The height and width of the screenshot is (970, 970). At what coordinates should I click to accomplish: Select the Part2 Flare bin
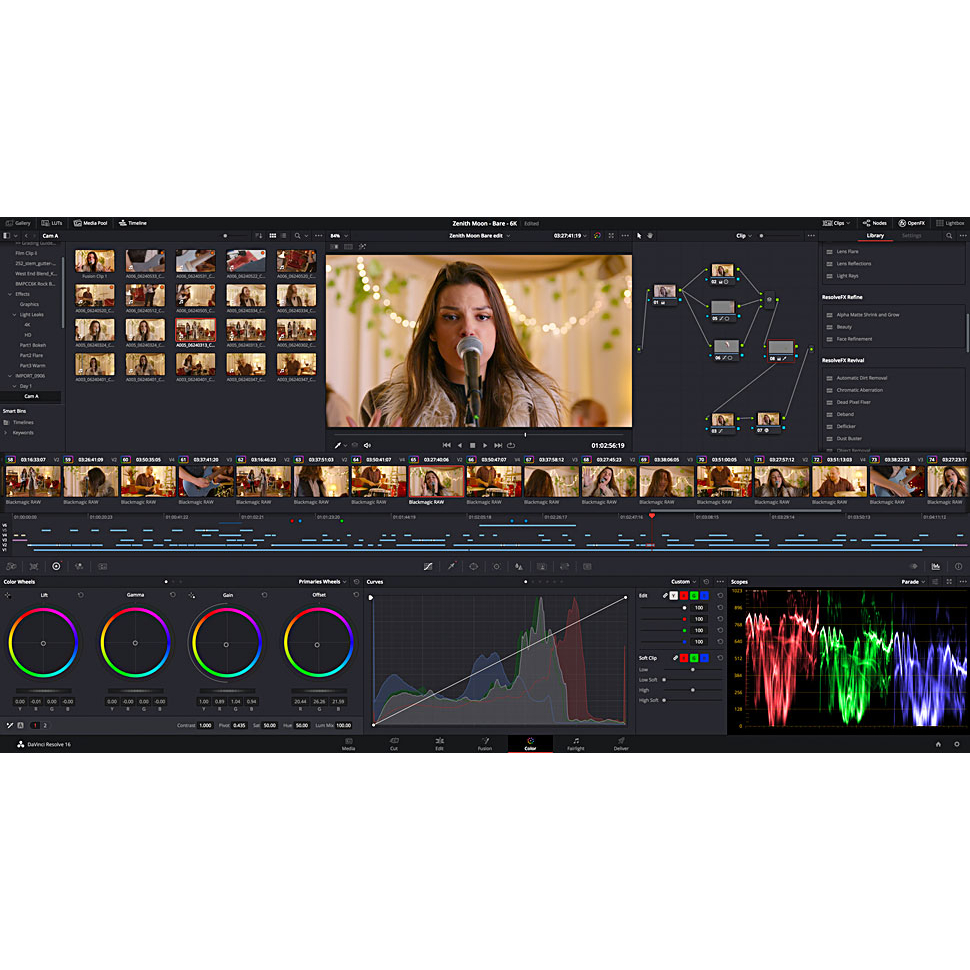32,356
